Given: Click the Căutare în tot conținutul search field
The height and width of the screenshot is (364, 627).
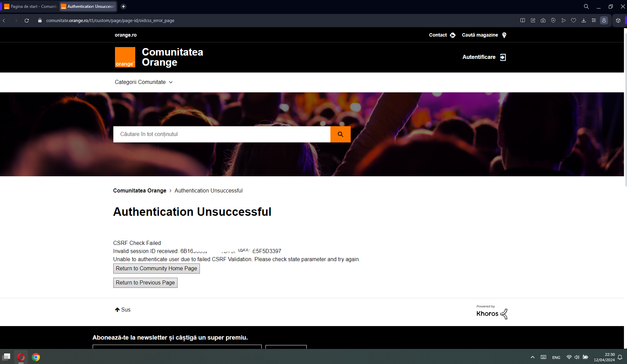Looking at the screenshot, I should click(222, 134).
